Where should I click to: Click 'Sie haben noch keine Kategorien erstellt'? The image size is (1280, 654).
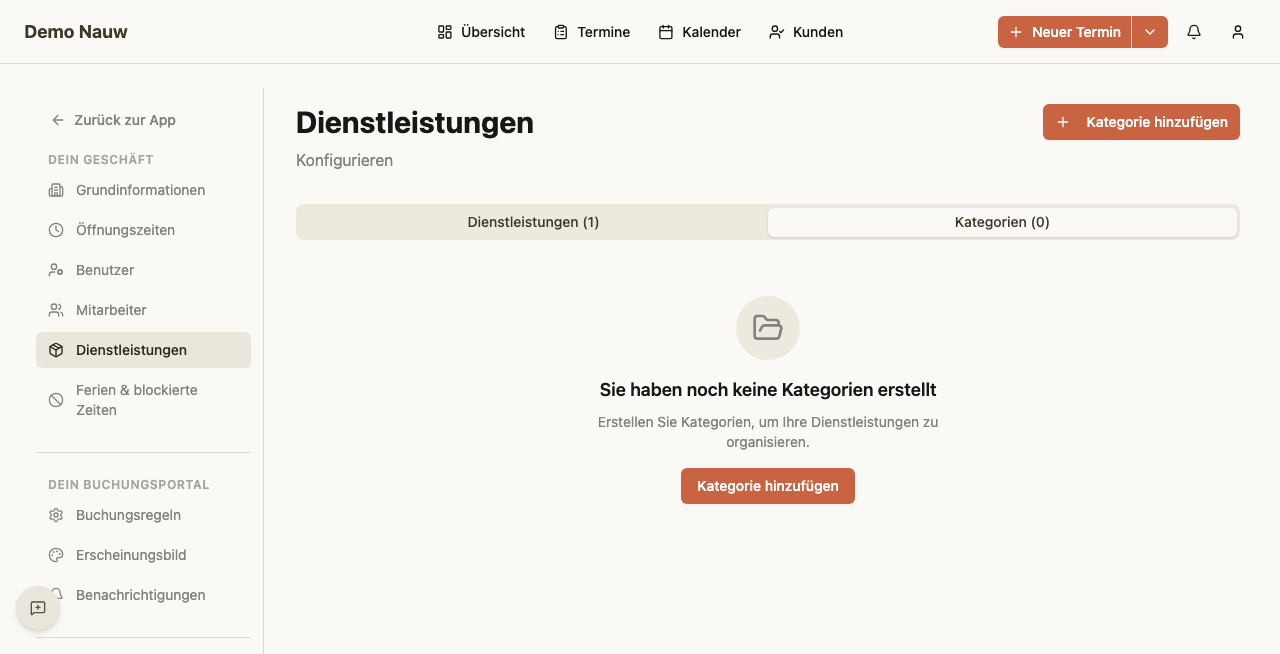point(768,390)
